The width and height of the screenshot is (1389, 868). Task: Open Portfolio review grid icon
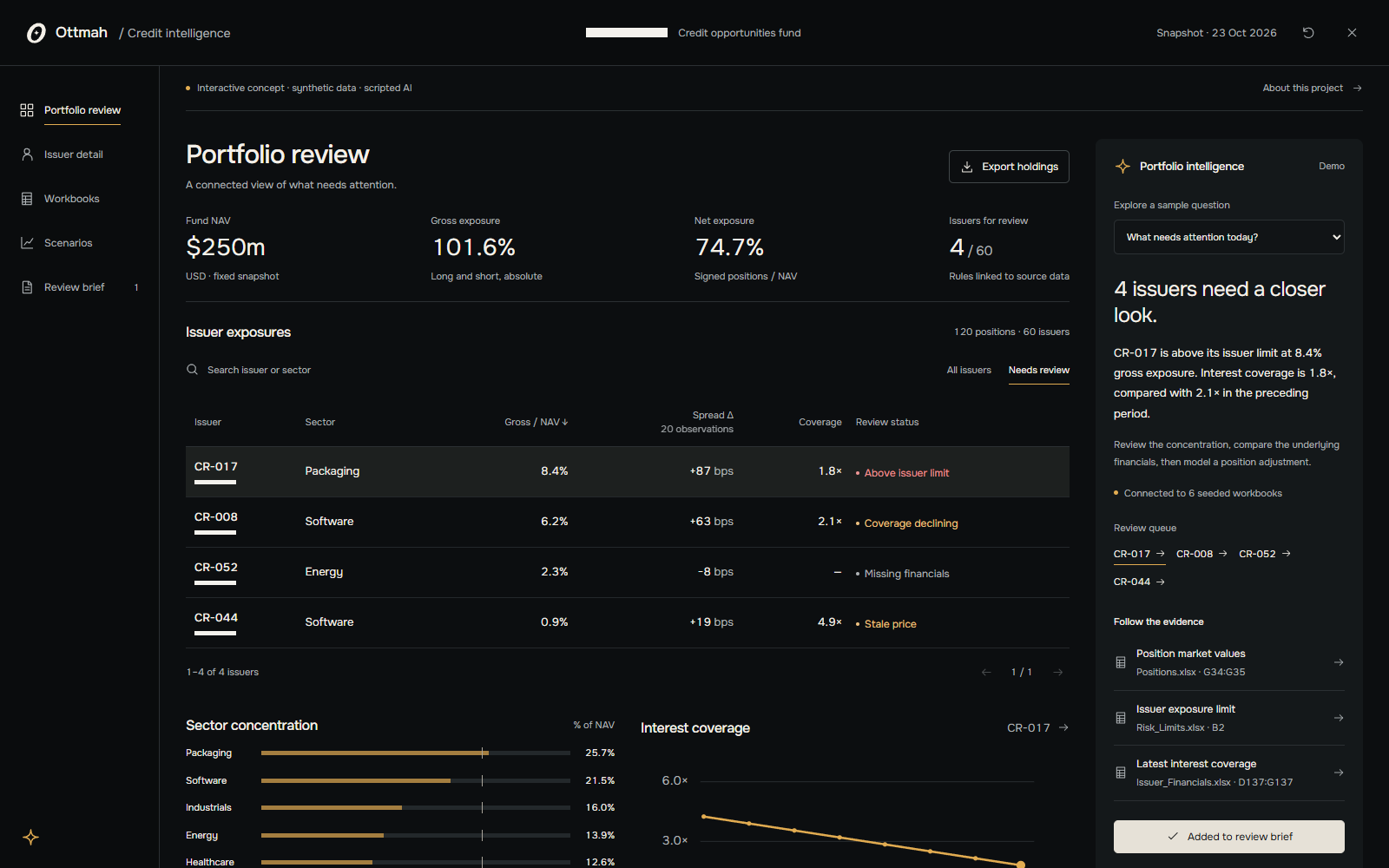click(x=27, y=110)
